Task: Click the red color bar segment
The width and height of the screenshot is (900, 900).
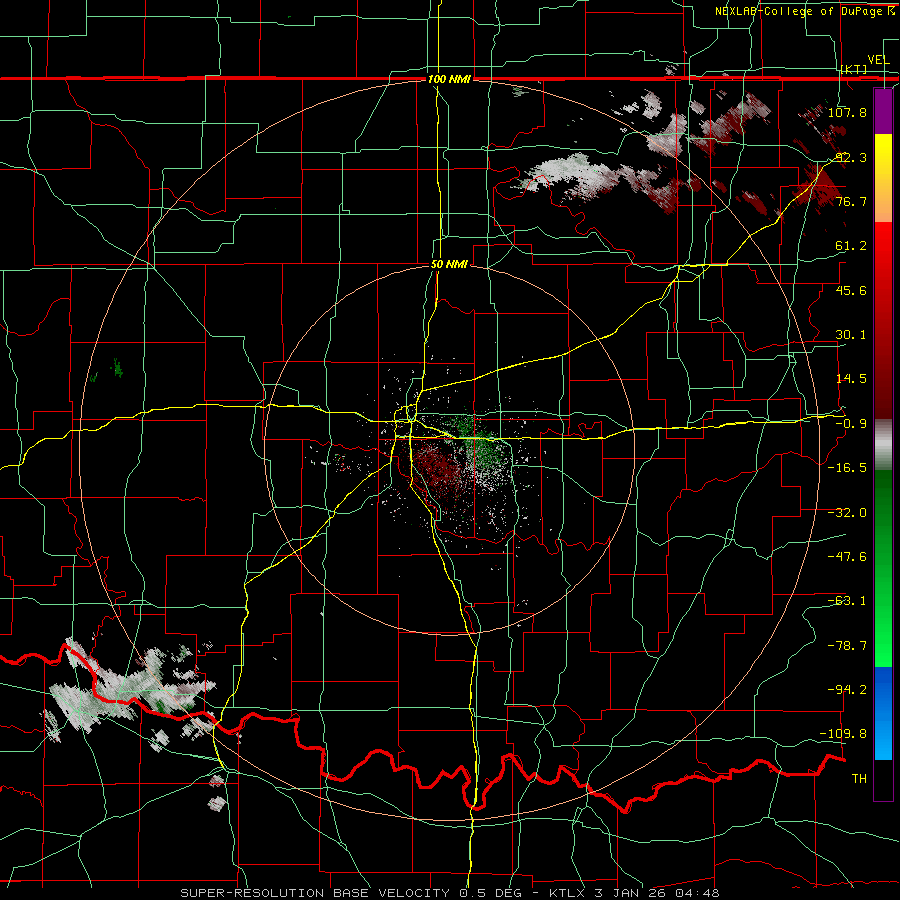Action: click(x=883, y=320)
